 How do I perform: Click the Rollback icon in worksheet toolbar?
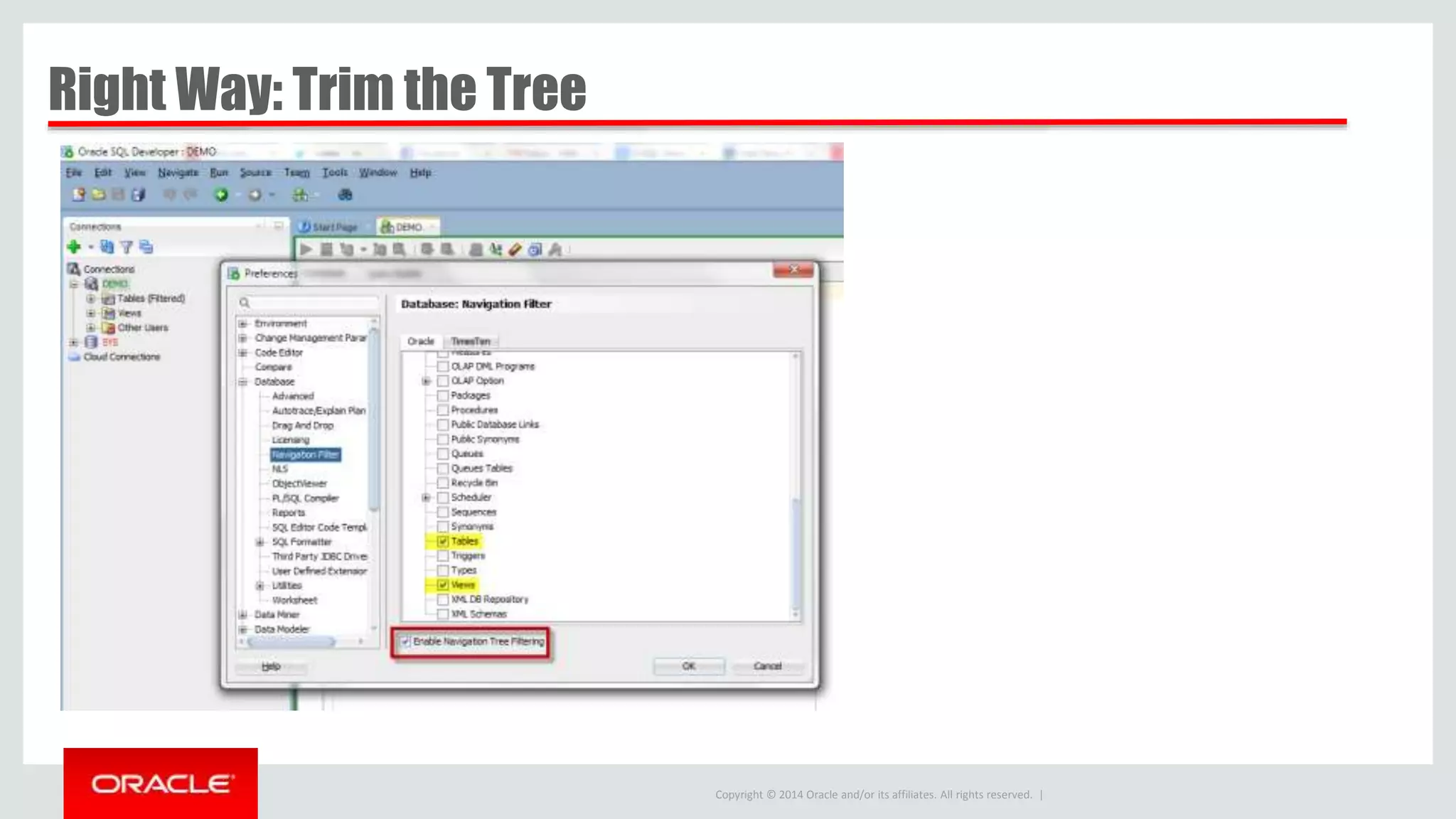(446, 250)
